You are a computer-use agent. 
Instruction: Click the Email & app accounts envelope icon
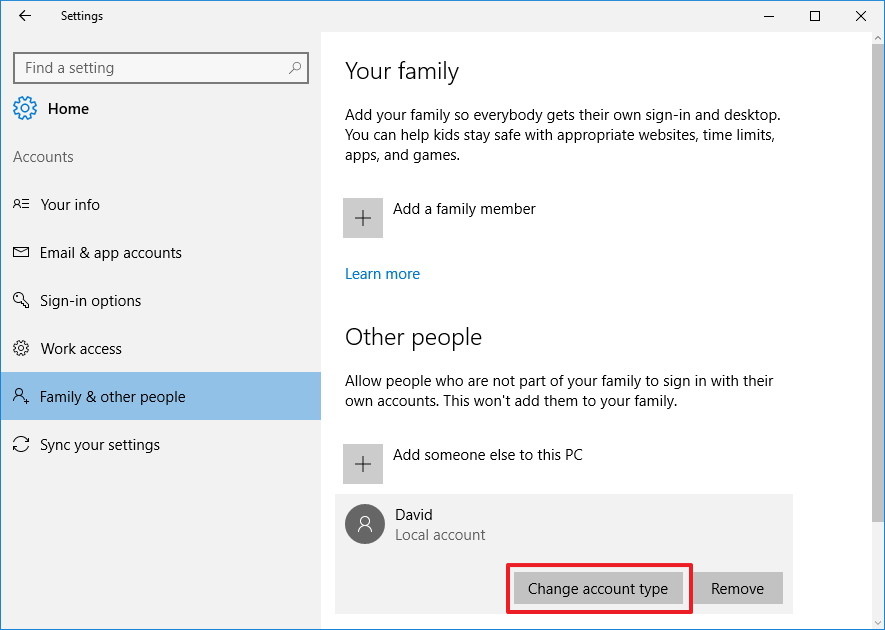[21, 253]
